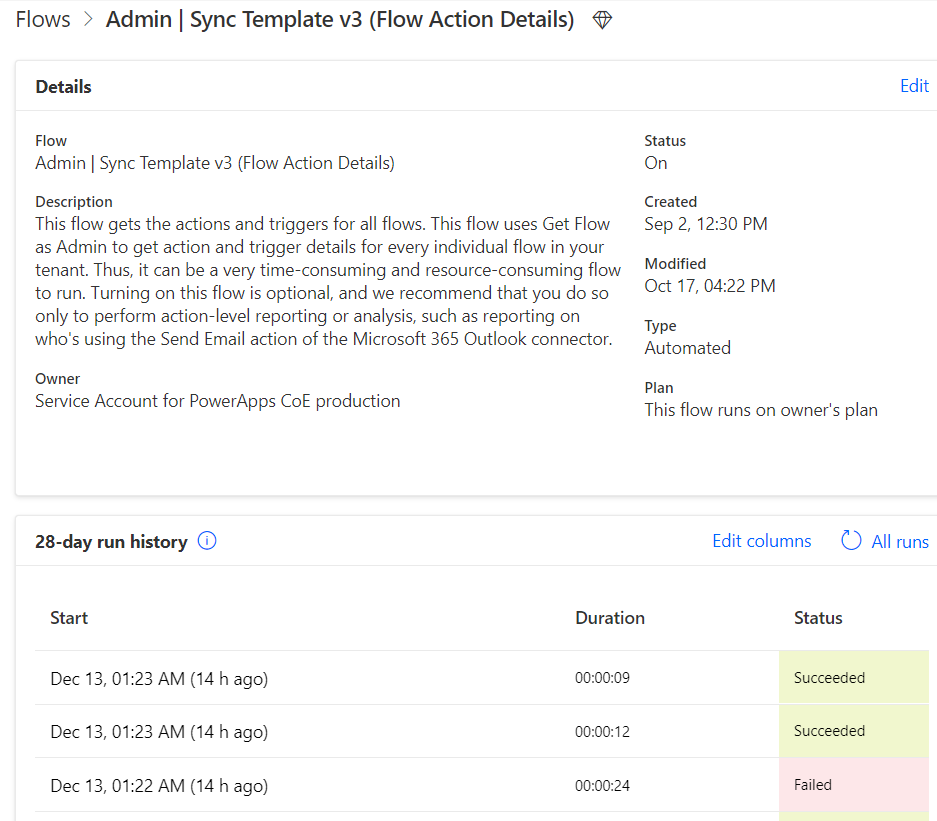The image size is (937, 821).
Task: Click the Status column header
Action: 817,617
